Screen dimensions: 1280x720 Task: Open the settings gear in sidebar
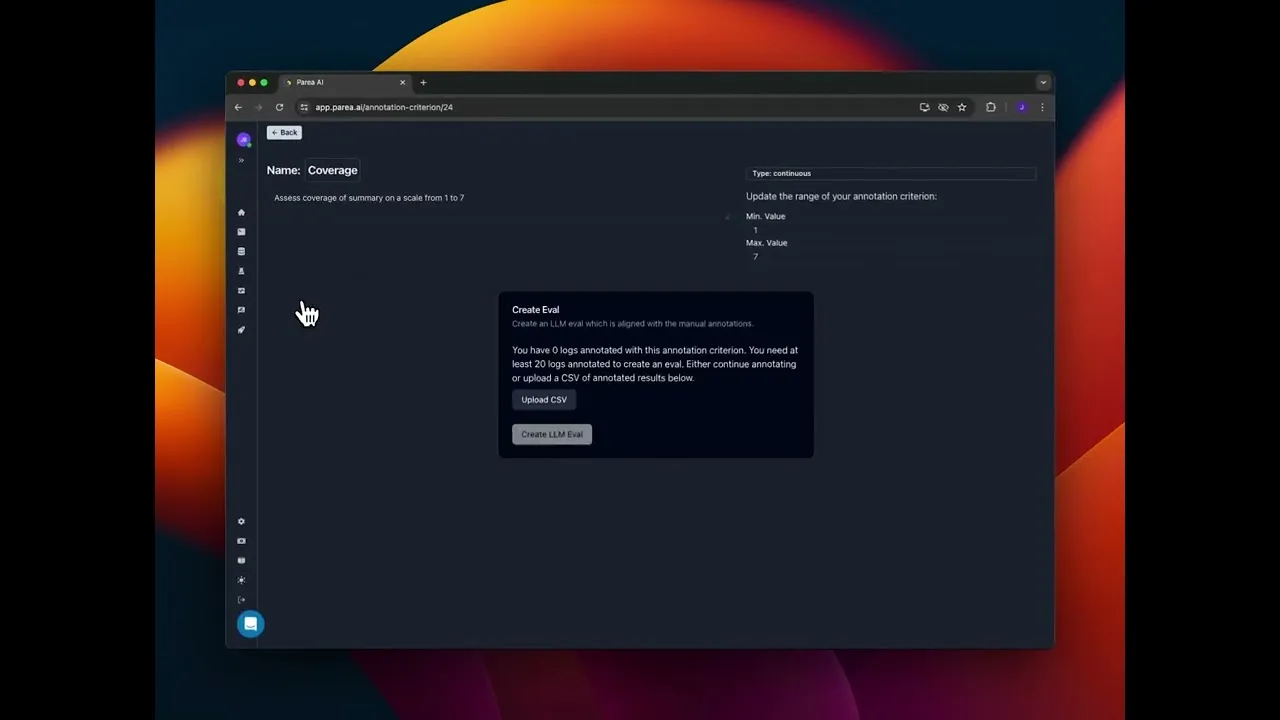[x=241, y=521]
